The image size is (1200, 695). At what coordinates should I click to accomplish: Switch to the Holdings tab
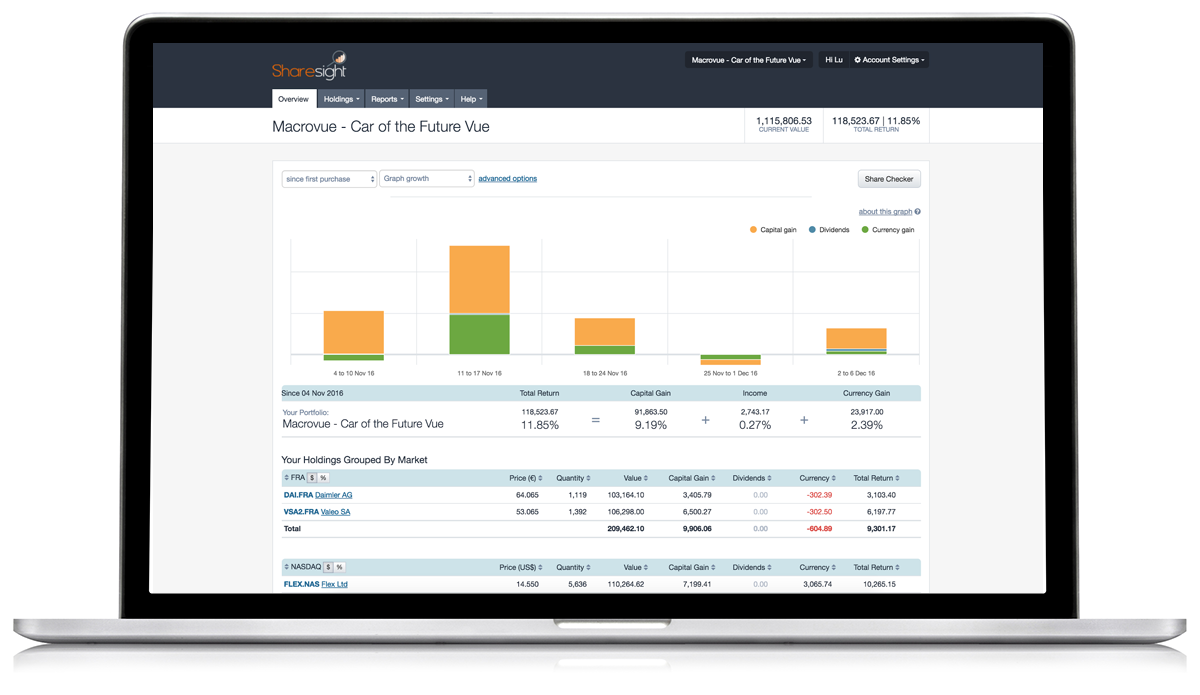click(x=341, y=99)
